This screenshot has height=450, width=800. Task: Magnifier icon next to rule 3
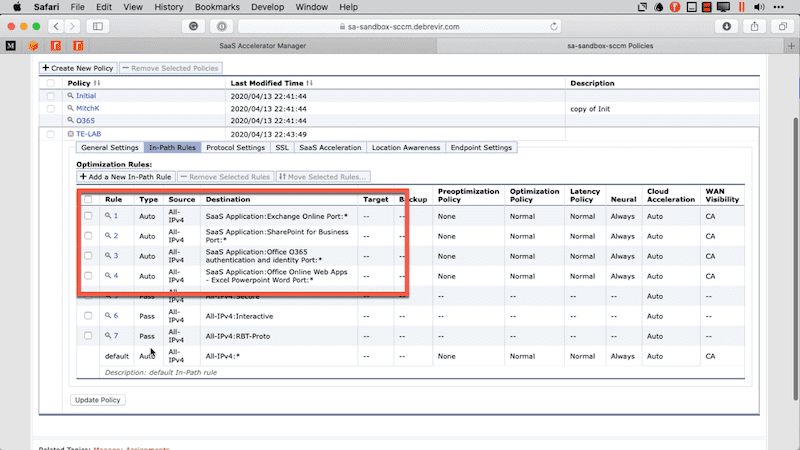[108, 256]
